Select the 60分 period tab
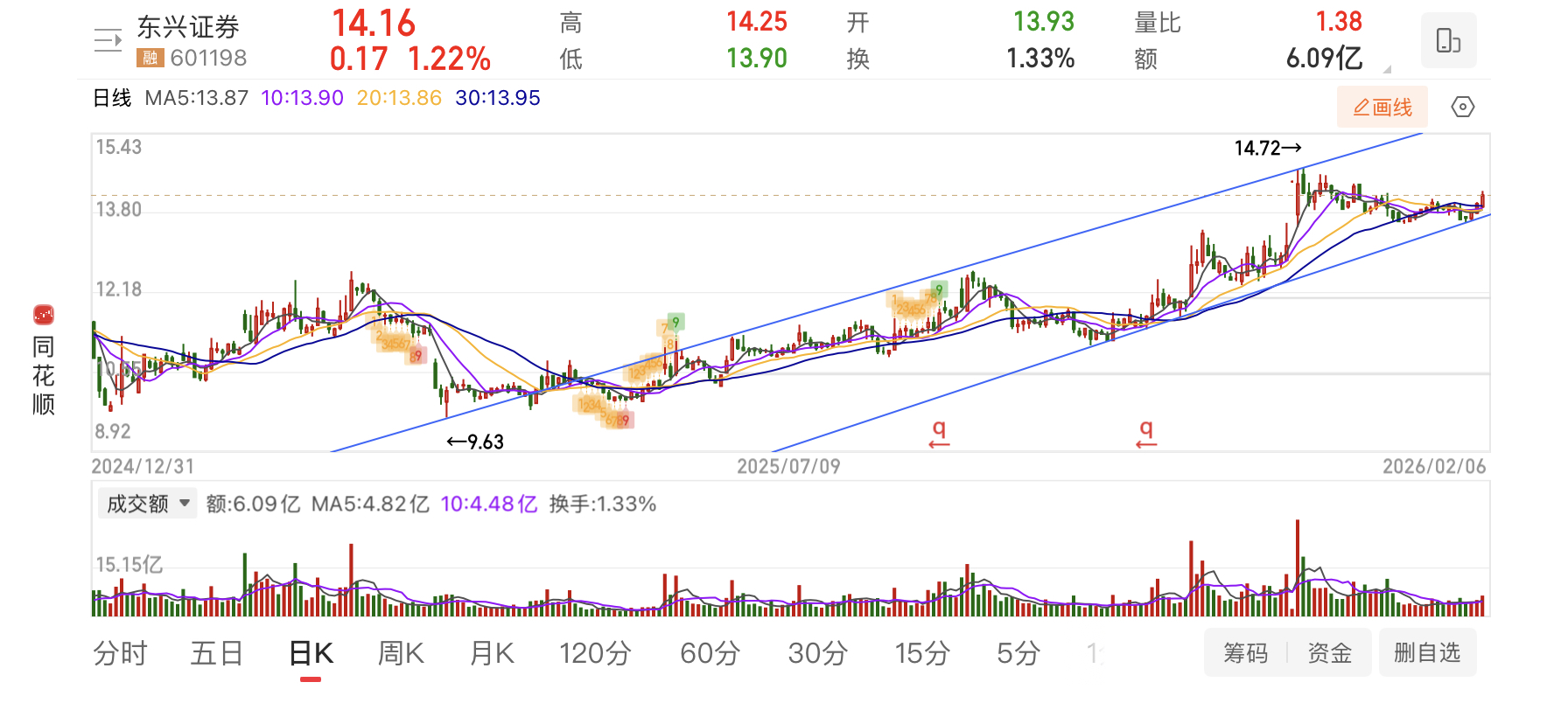The height and width of the screenshot is (724, 1568). point(710,653)
